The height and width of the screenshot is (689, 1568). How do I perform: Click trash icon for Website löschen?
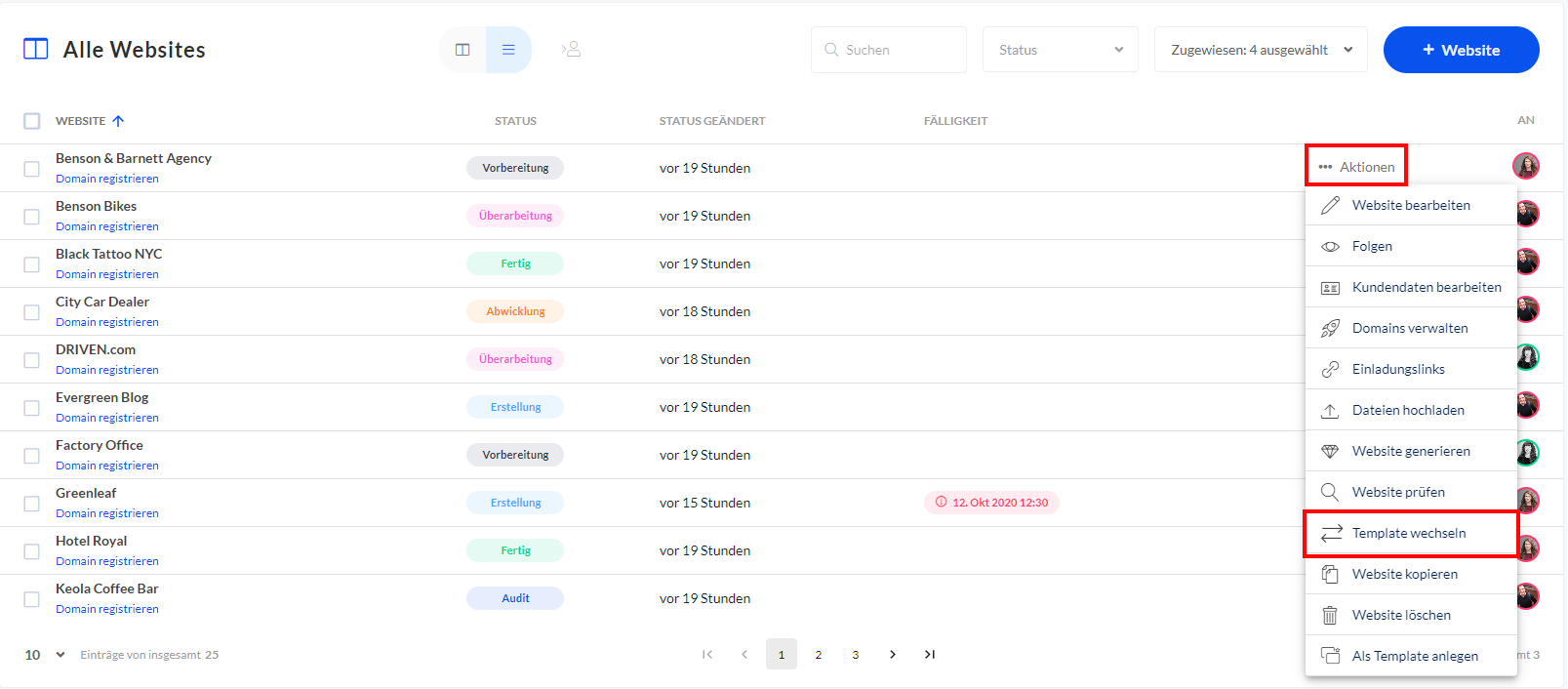pyautogui.click(x=1330, y=615)
